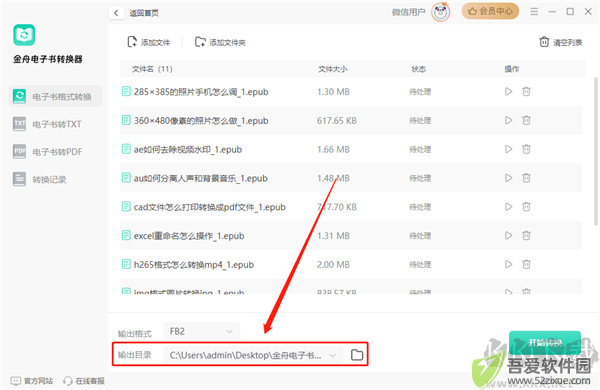Click the browse output folder icon
The image size is (600, 390).
(x=357, y=355)
